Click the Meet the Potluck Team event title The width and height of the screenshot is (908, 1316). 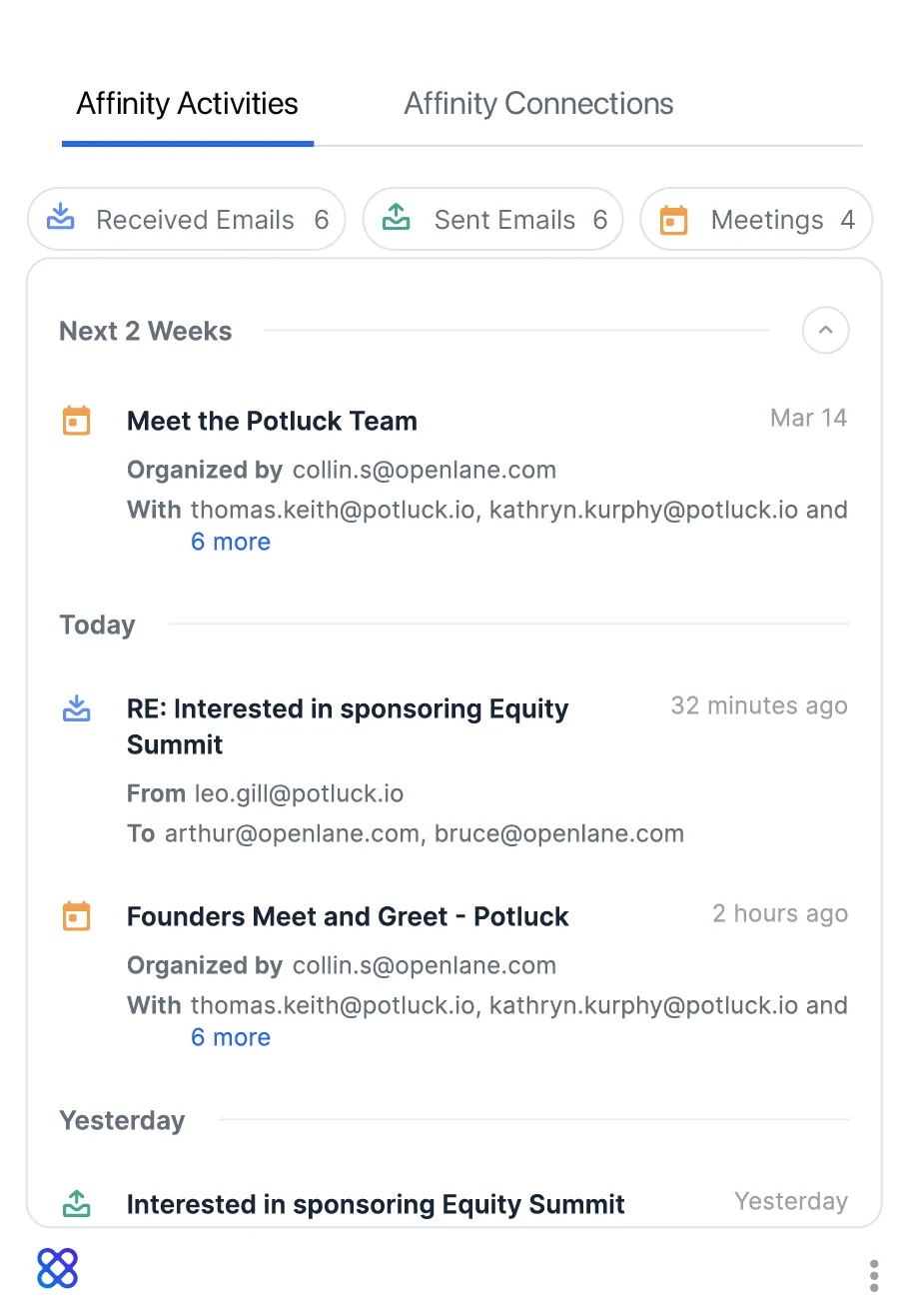(272, 421)
